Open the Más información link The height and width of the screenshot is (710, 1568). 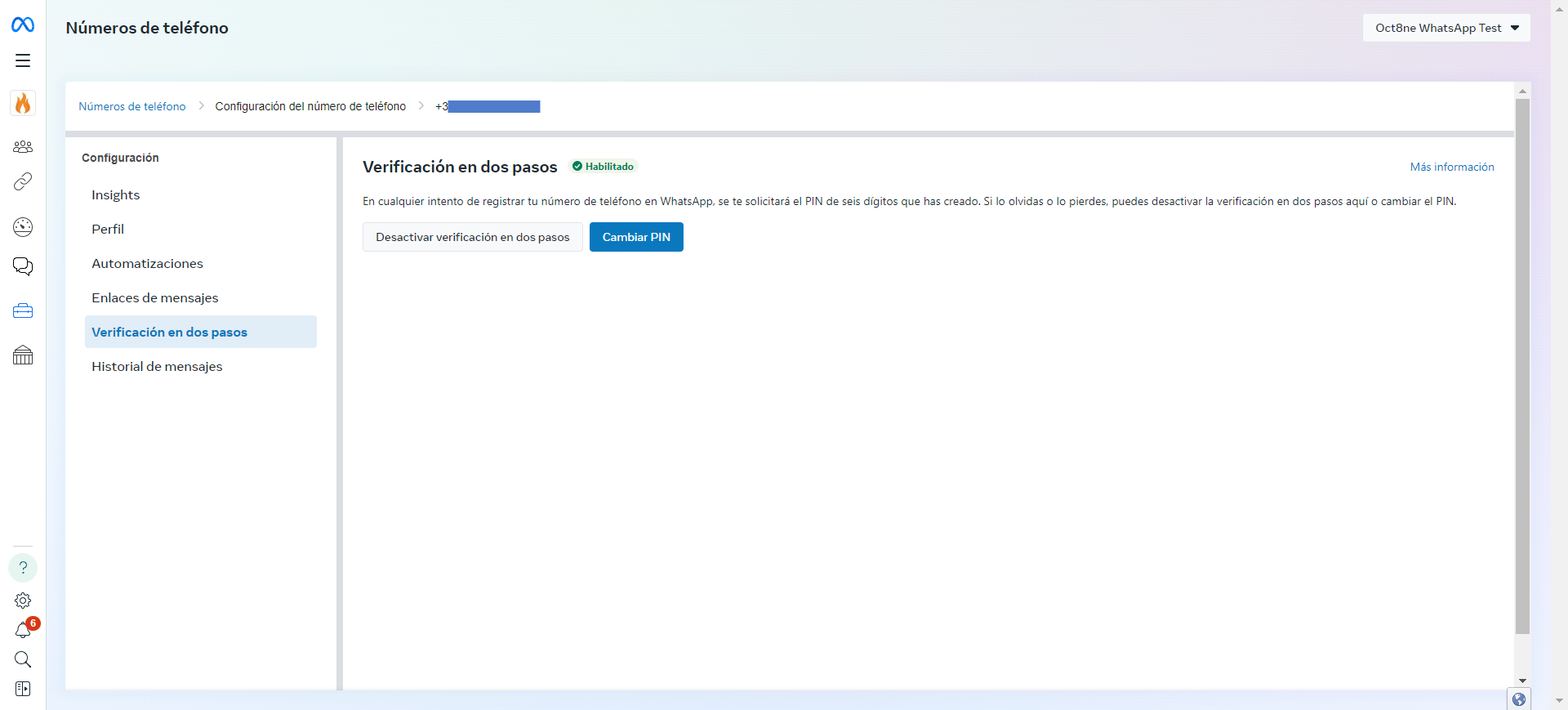[x=1451, y=167]
